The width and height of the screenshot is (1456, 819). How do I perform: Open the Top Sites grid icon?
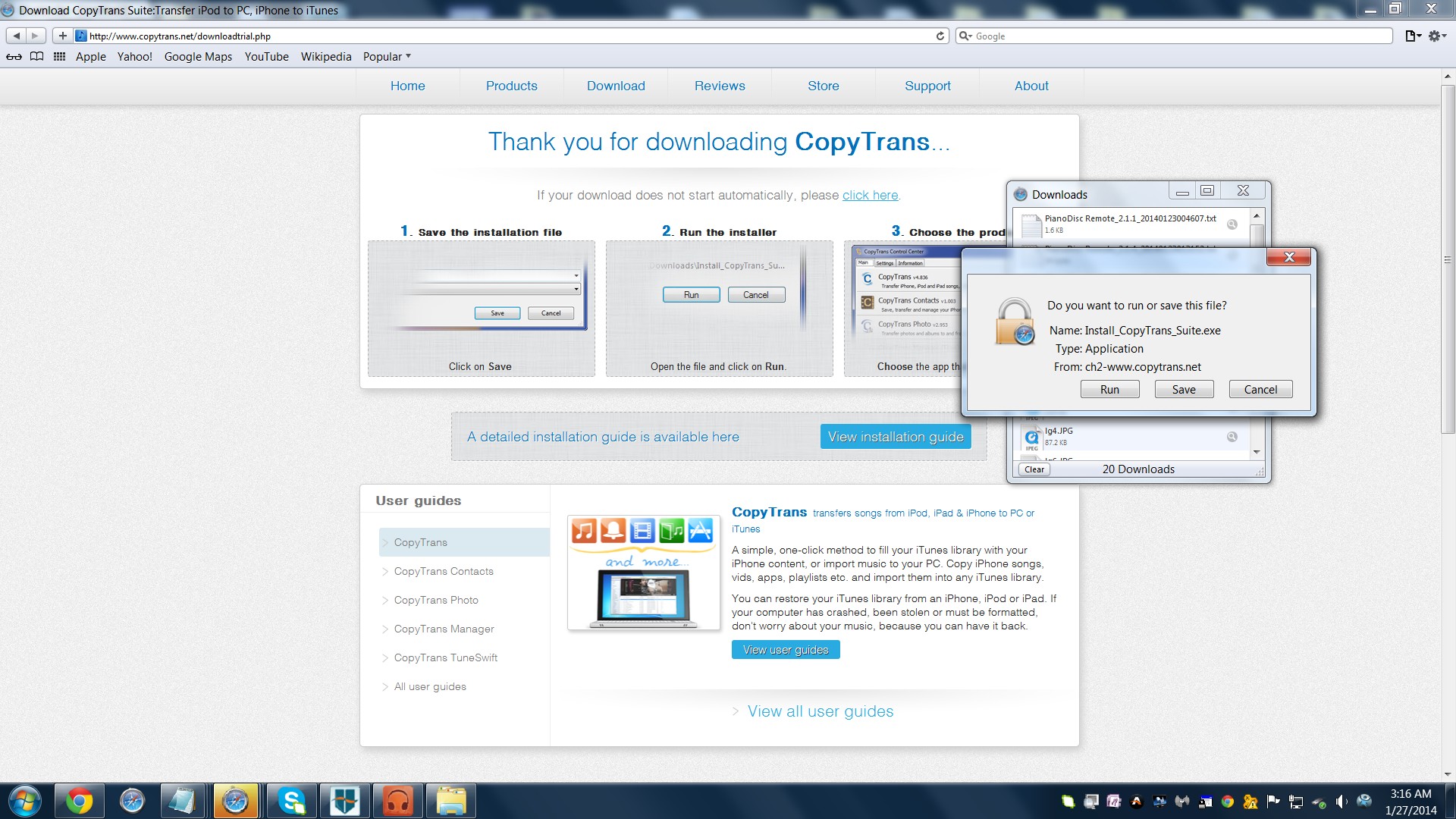coord(59,57)
